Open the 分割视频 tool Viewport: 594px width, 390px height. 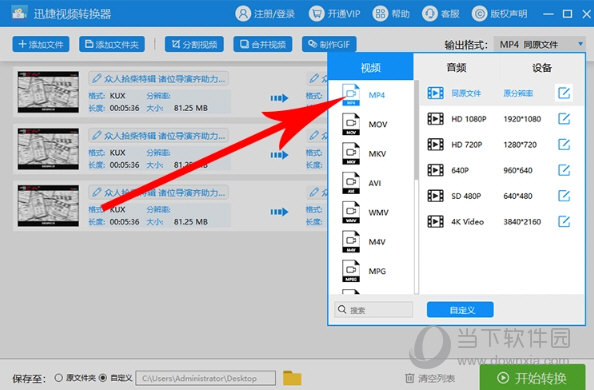[x=194, y=44]
